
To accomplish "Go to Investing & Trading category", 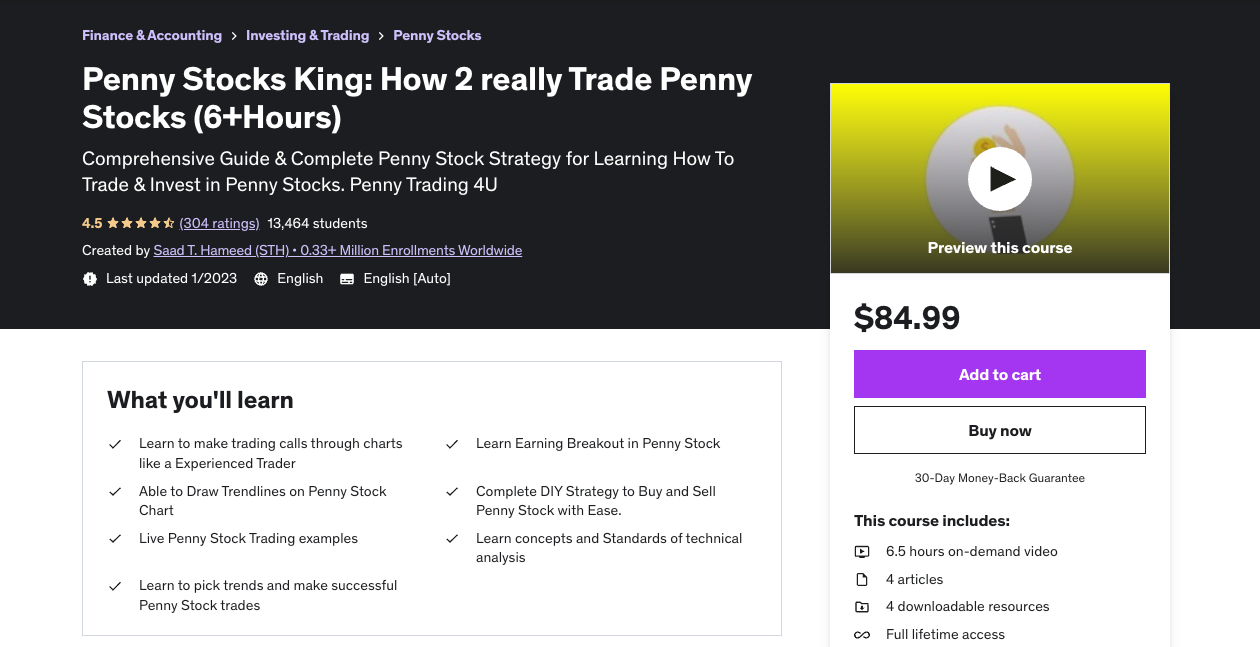I will (307, 35).
